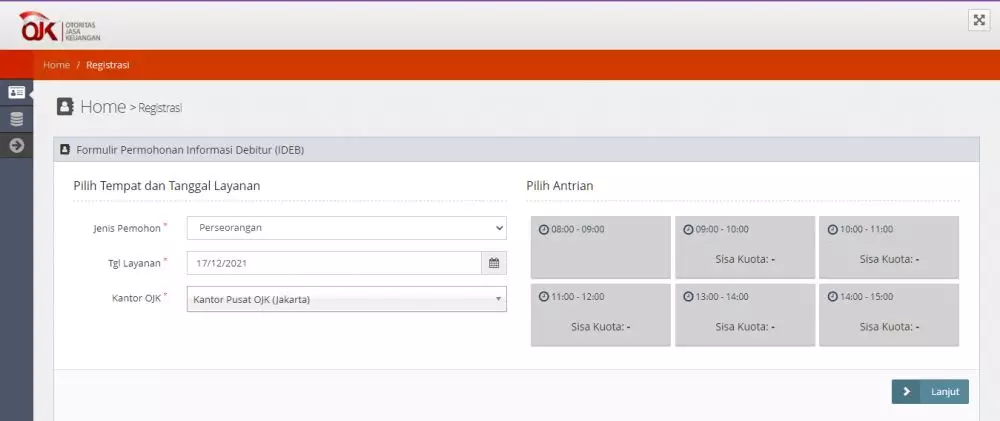Click Registrasi in the breadcrumb bar
The height and width of the screenshot is (421, 1000).
click(108, 65)
